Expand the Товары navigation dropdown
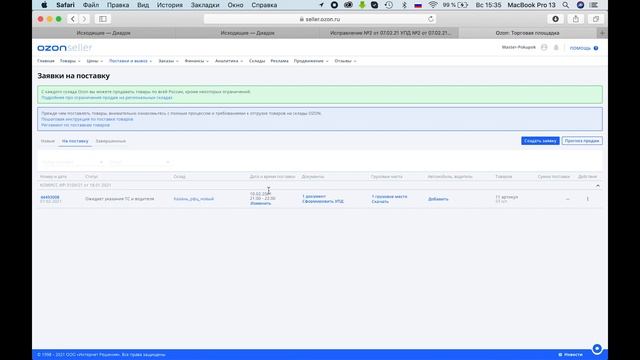This screenshot has width=640, height=360. 70,61
